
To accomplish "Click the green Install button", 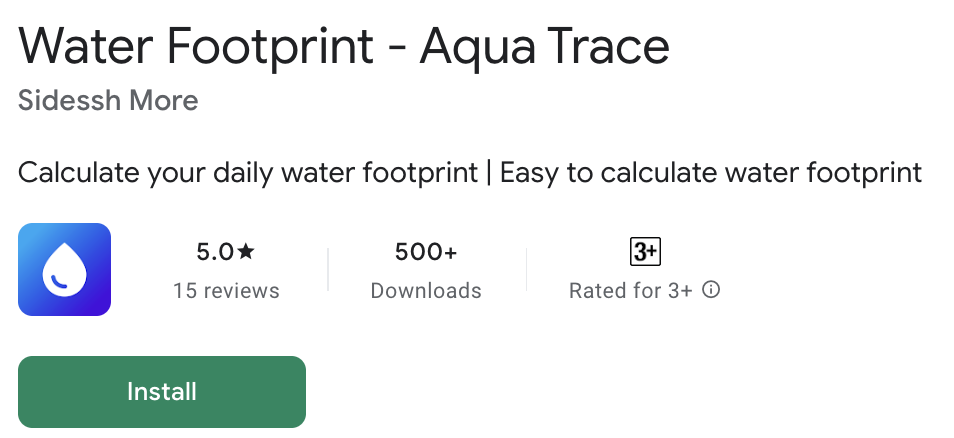I will tap(162, 392).
